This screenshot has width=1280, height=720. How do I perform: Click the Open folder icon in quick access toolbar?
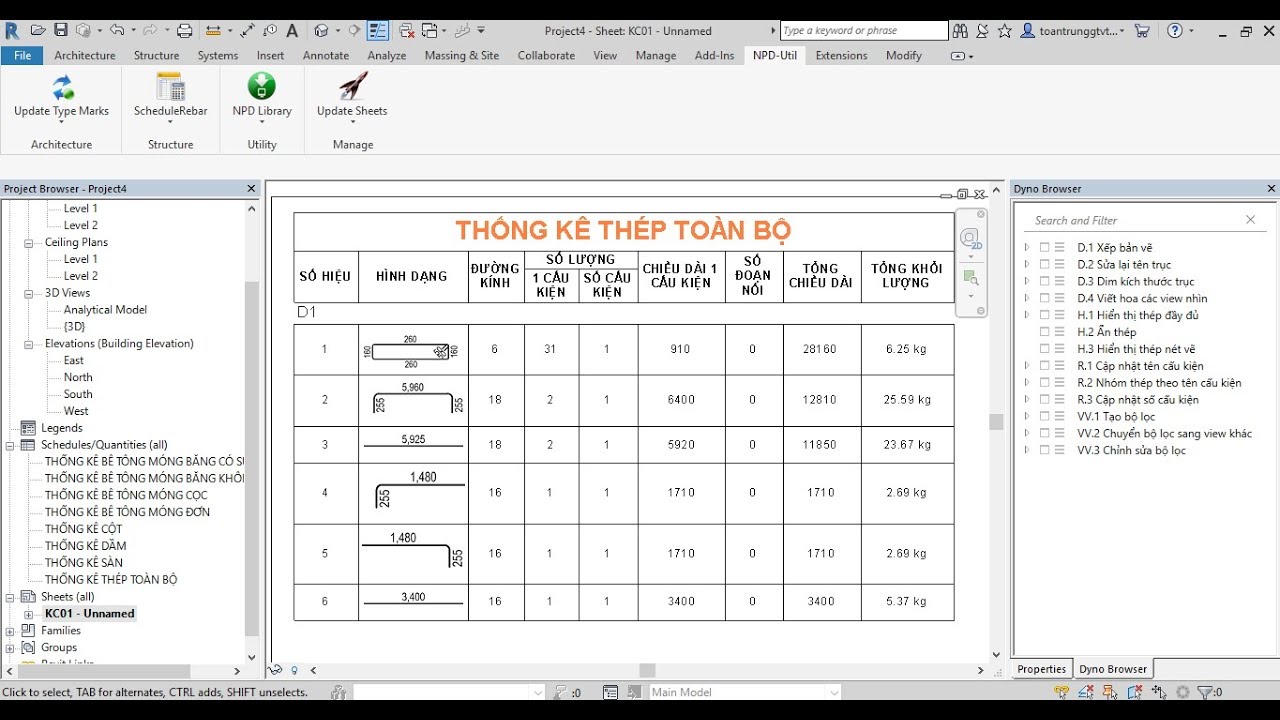(x=39, y=31)
